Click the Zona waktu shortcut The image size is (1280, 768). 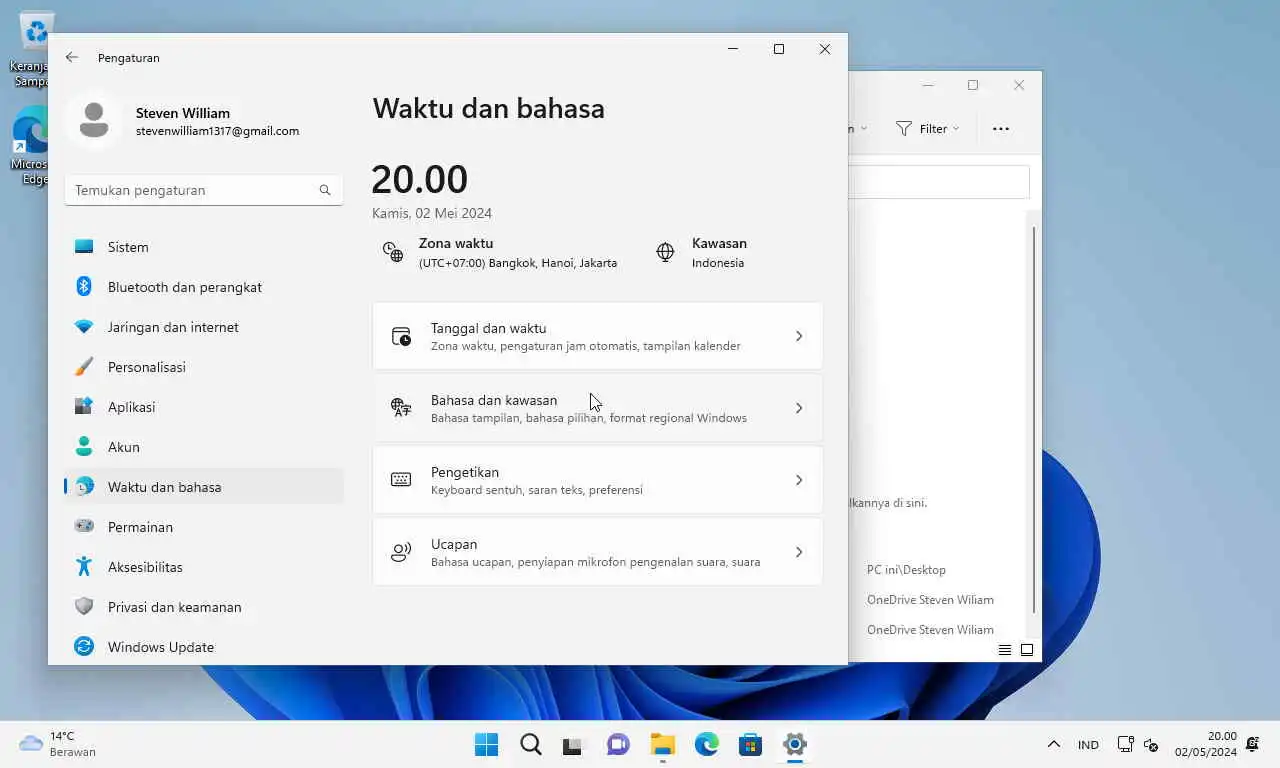tap(499, 252)
